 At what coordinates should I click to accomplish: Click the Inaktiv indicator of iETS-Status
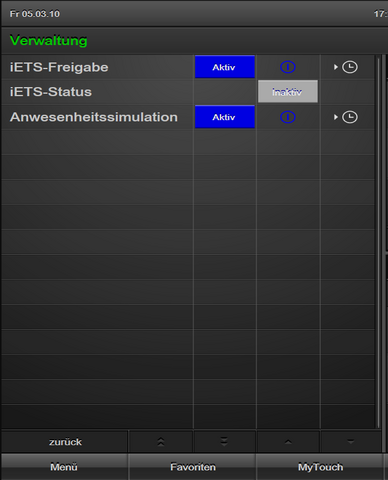288,91
